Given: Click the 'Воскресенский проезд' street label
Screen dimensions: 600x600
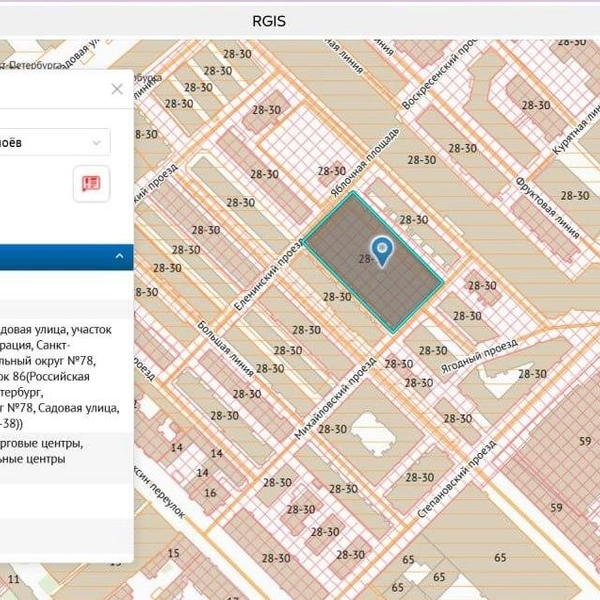Looking at the screenshot, I should 439,74.
